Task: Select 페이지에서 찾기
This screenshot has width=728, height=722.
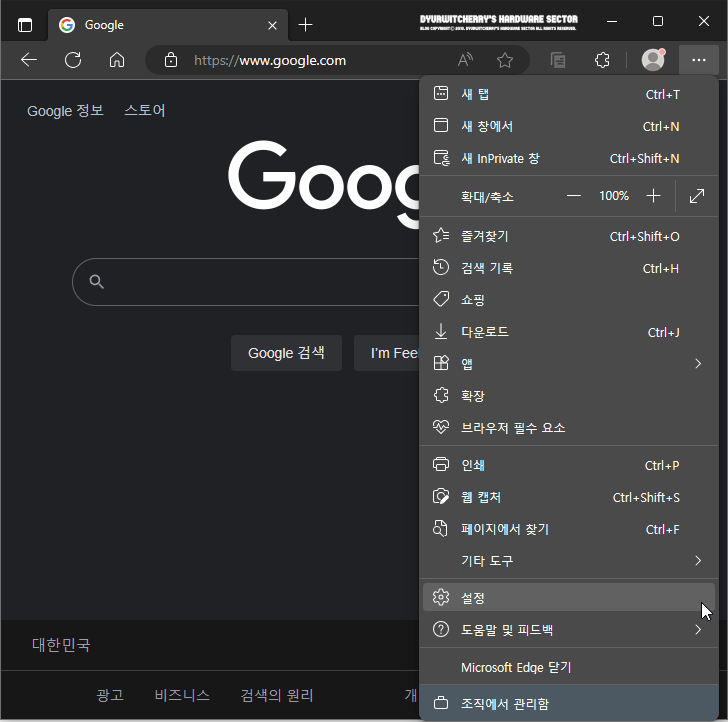Action: 569,529
